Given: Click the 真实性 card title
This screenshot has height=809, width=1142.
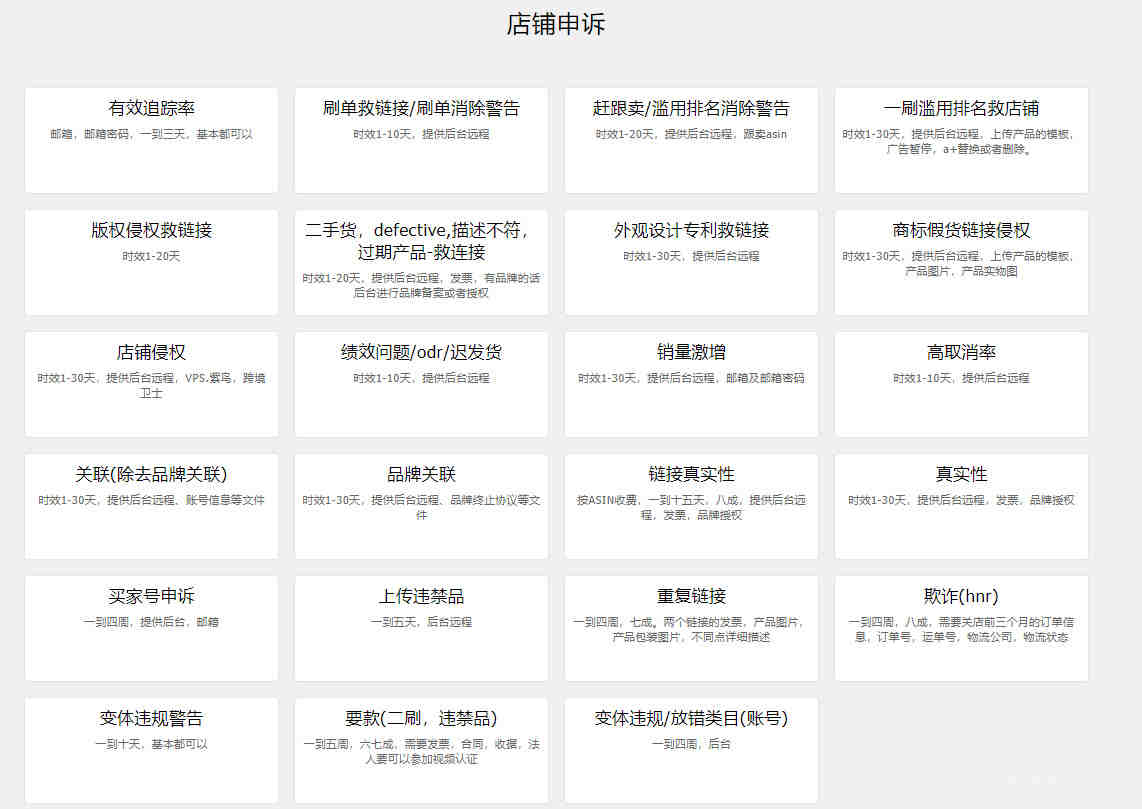Looking at the screenshot, I should [x=961, y=475].
